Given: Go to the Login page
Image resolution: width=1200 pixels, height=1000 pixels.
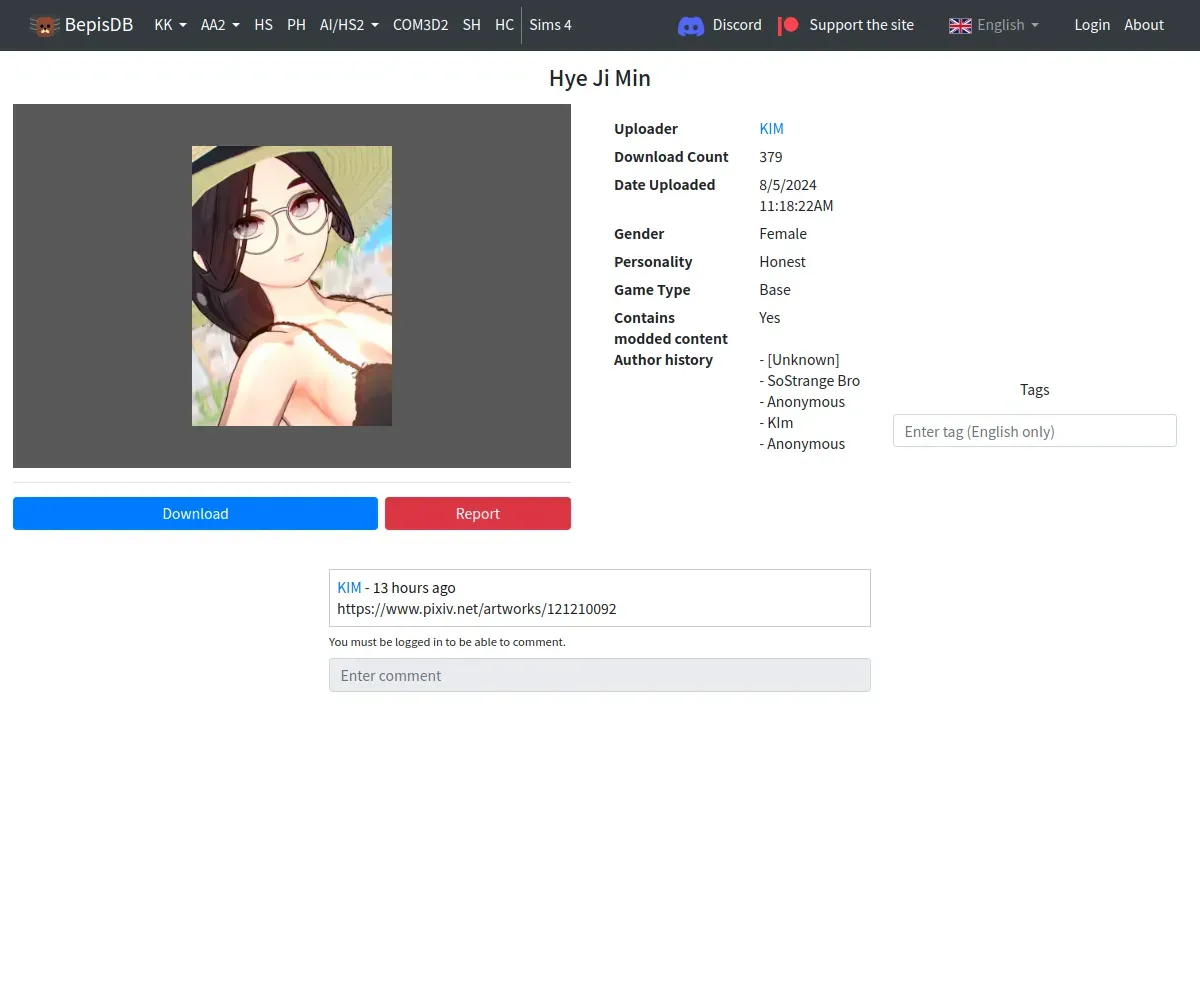Looking at the screenshot, I should point(1092,25).
